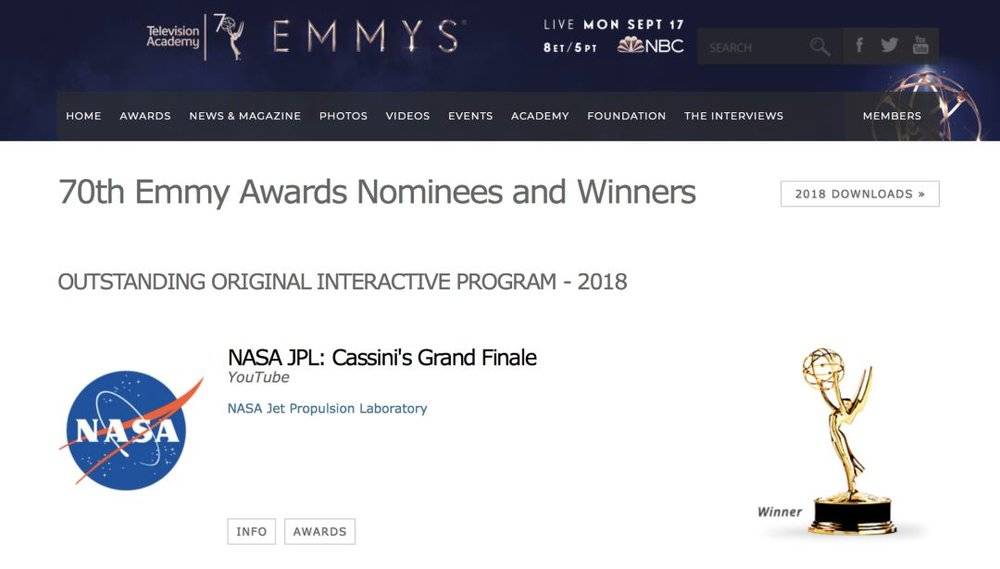Open the Photos navigation item

pyautogui.click(x=343, y=116)
